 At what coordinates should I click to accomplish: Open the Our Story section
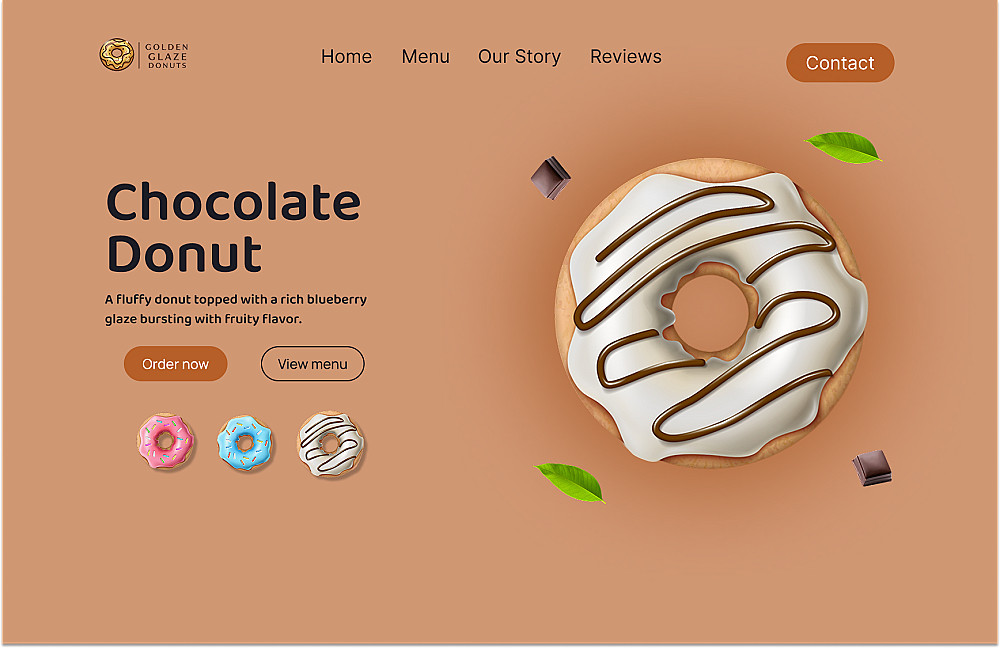point(519,57)
